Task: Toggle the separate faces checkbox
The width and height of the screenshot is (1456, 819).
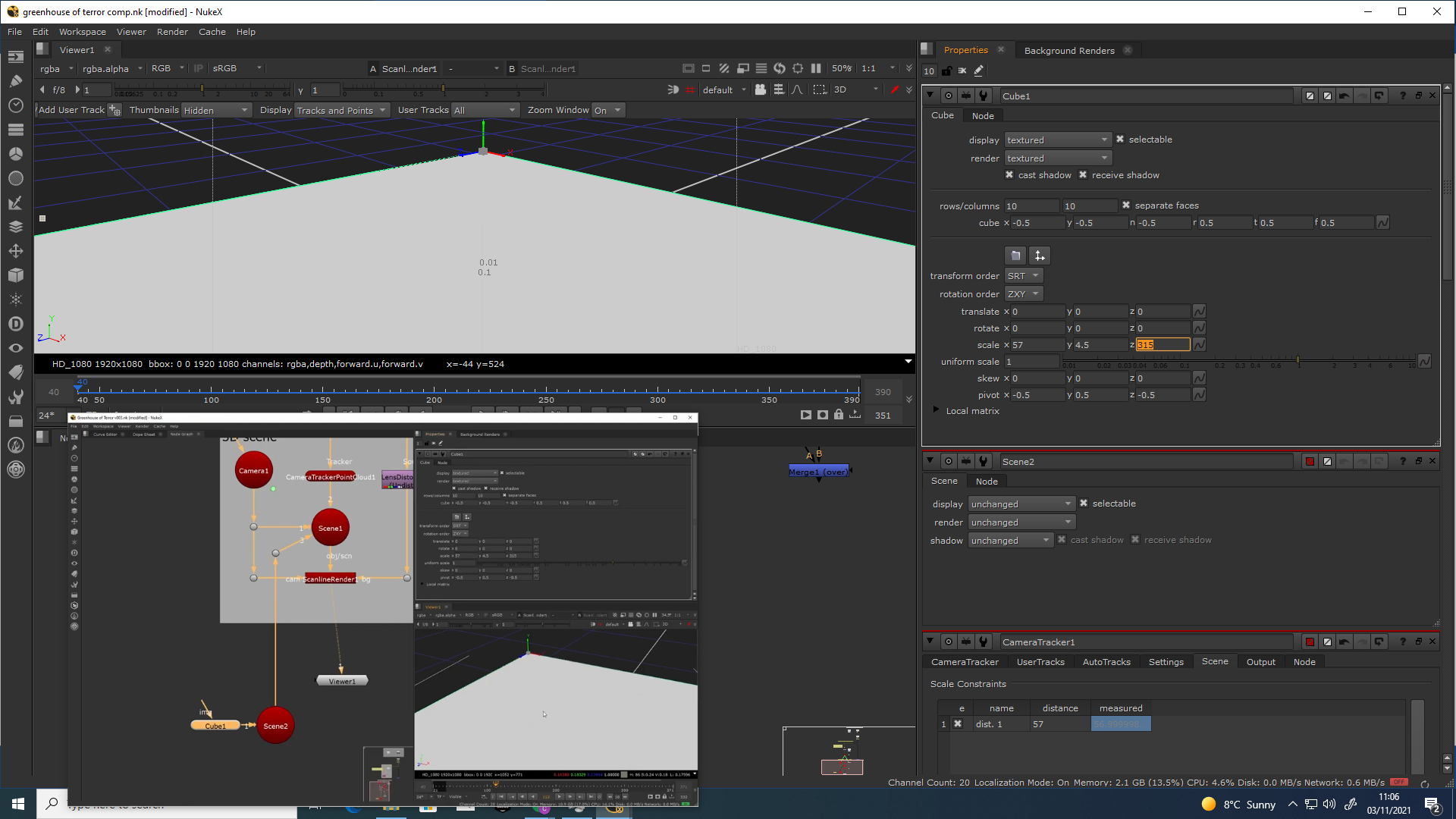Action: pos(1126,206)
